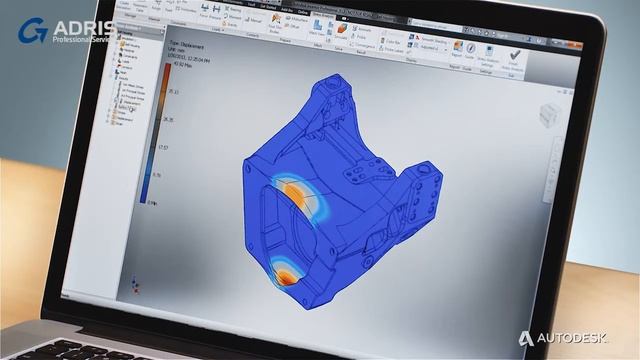Select Constraints in the browser tree
Screen dimensions: 640x360
tap(128, 56)
